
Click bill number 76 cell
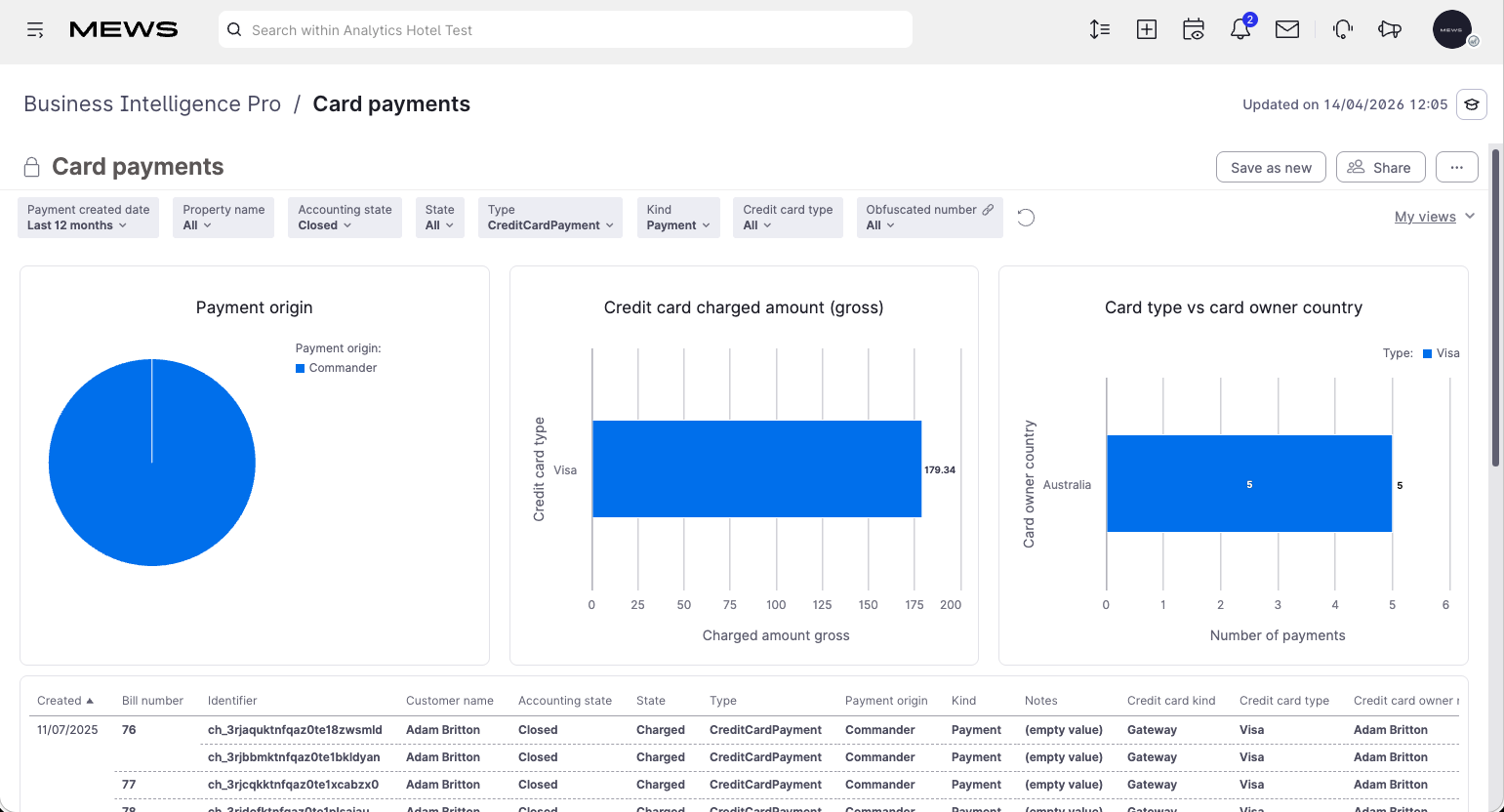pyautogui.click(x=129, y=730)
